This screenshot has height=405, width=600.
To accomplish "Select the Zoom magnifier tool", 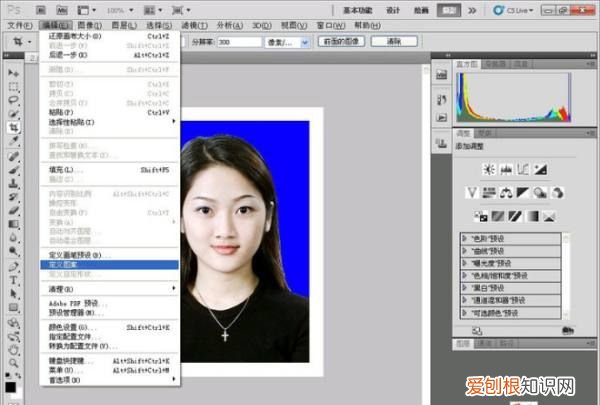I will pos(13,363).
